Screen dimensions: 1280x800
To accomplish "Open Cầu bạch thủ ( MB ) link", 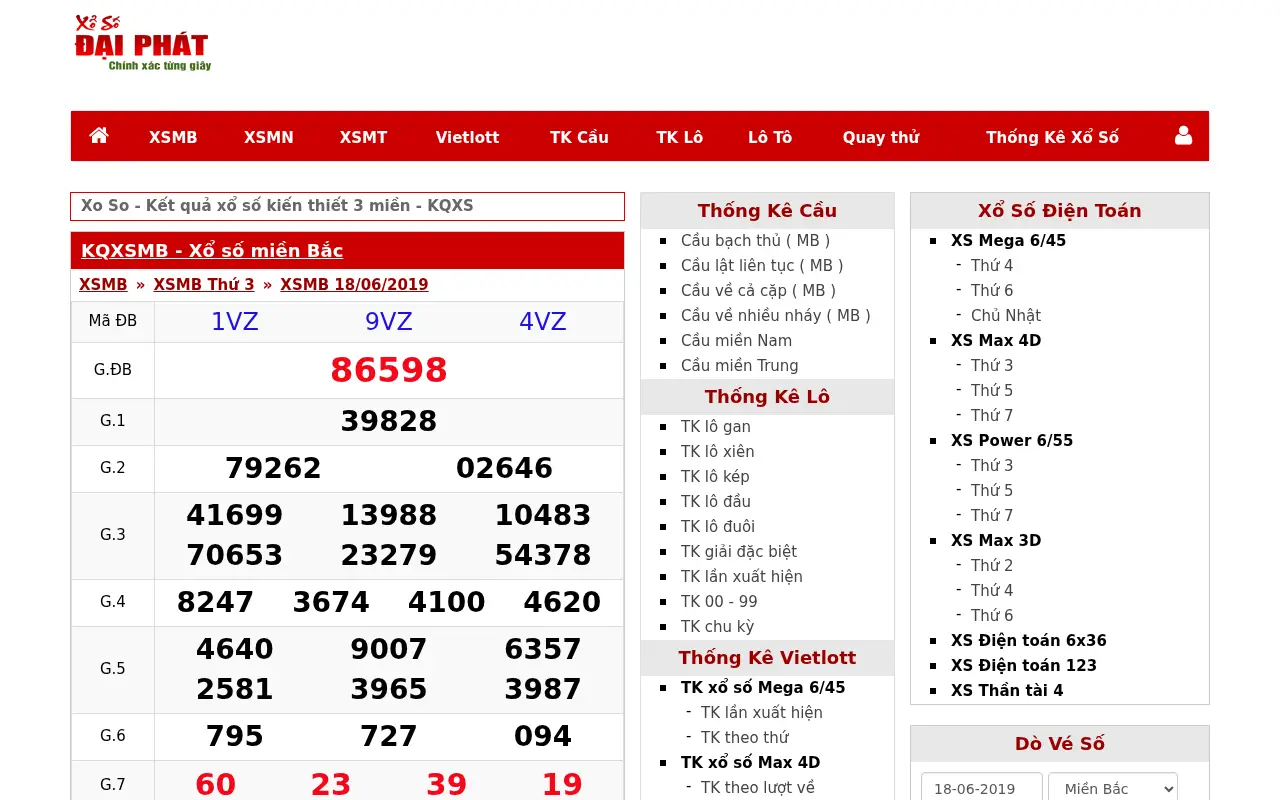I will pyautogui.click(x=755, y=240).
